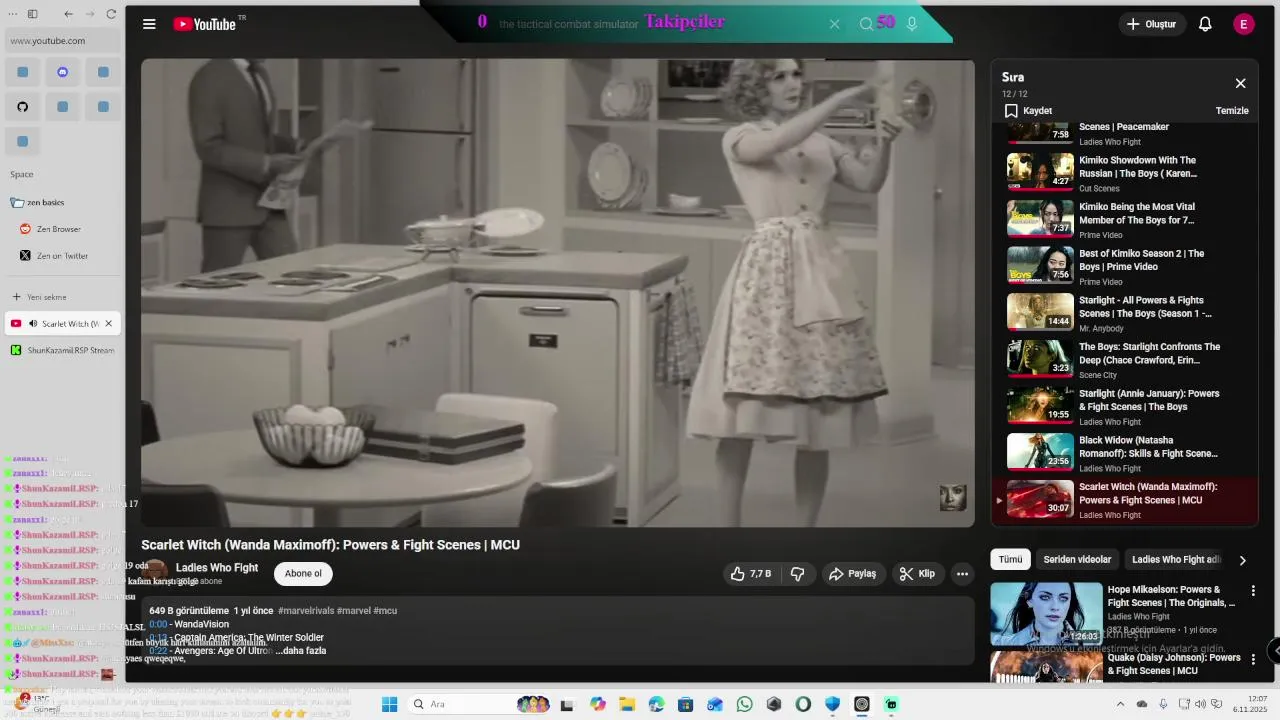Play The Boys: Starlight Confronts The Deep
Image resolution: width=1280 pixels, height=720 pixels.
tap(1127, 359)
